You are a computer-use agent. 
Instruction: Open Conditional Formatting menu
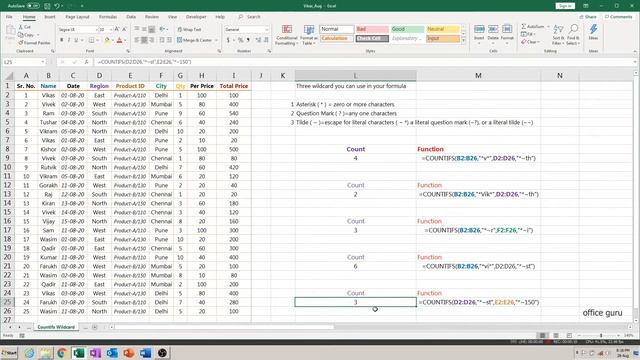287,35
